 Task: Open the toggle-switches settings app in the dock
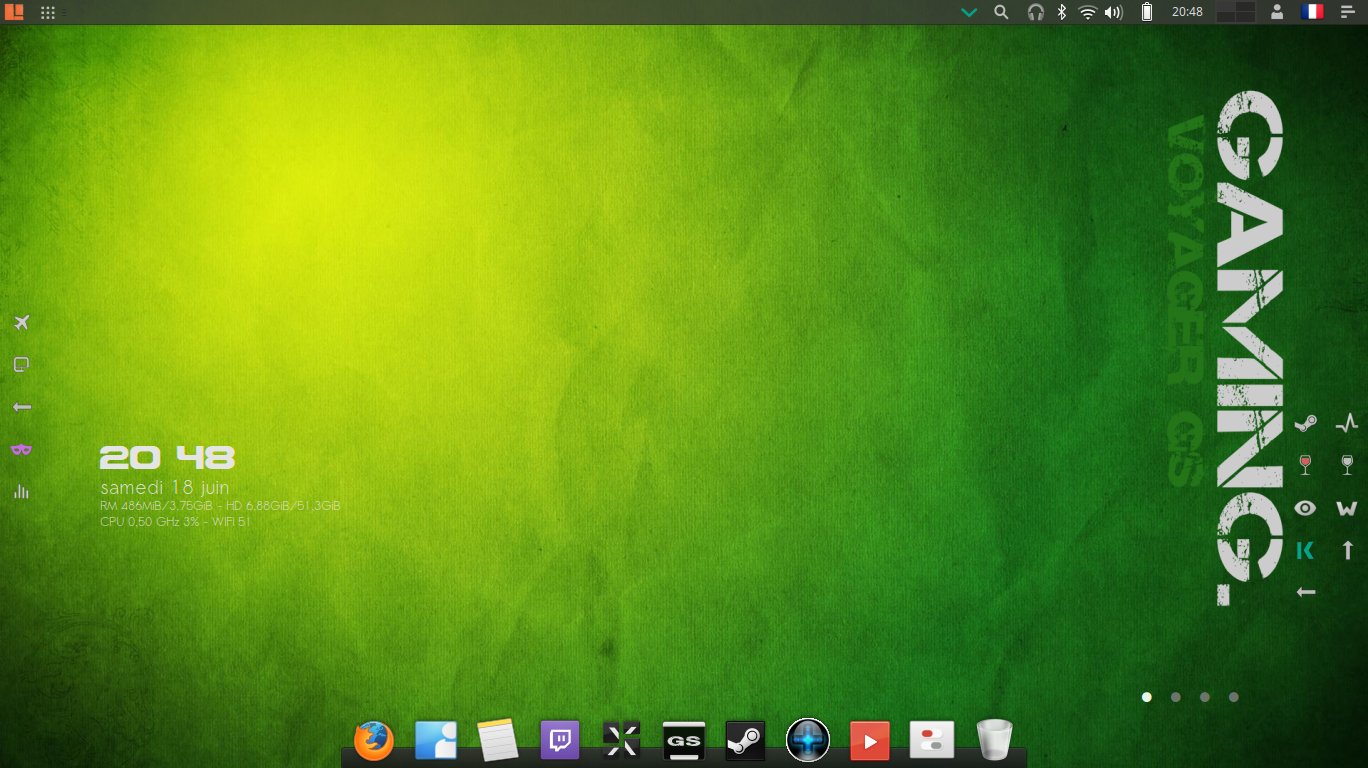[932, 741]
